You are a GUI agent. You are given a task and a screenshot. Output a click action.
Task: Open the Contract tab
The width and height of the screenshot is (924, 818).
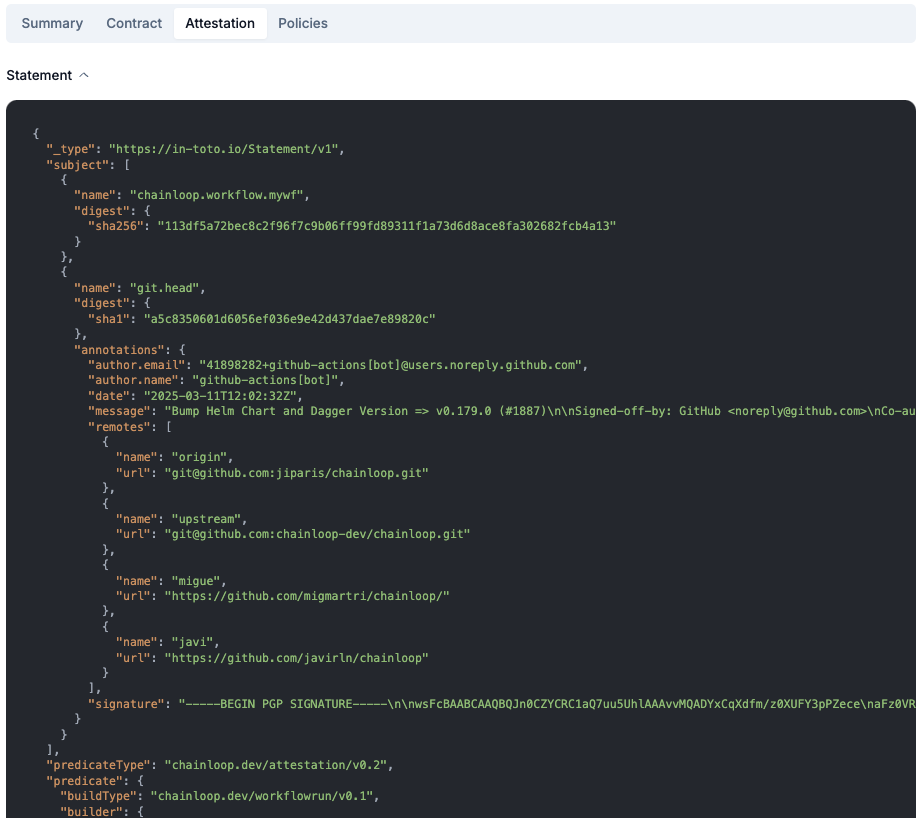coord(134,24)
